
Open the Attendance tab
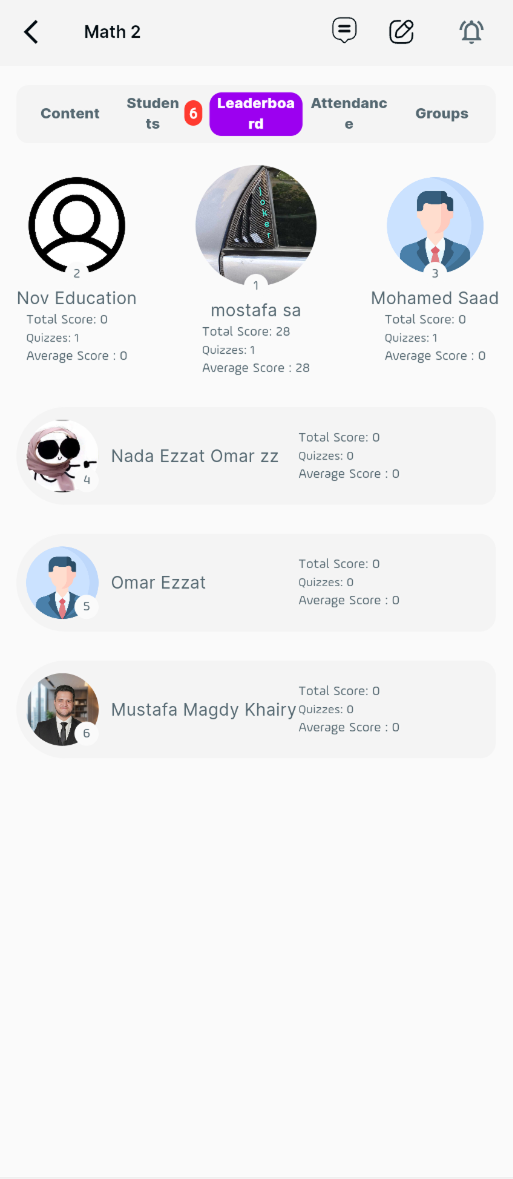(349, 114)
